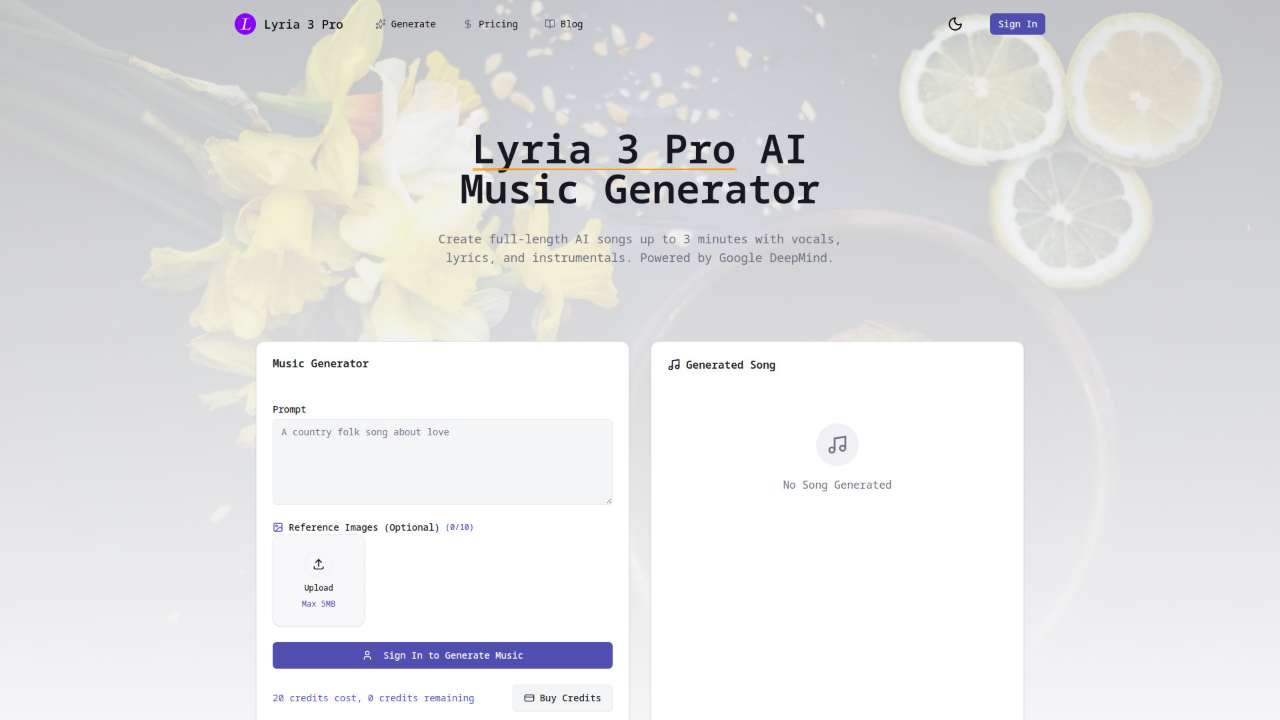1280x720 pixels.
Task: Click the Sign In button in header
Action: click(x=1017, y=24)
